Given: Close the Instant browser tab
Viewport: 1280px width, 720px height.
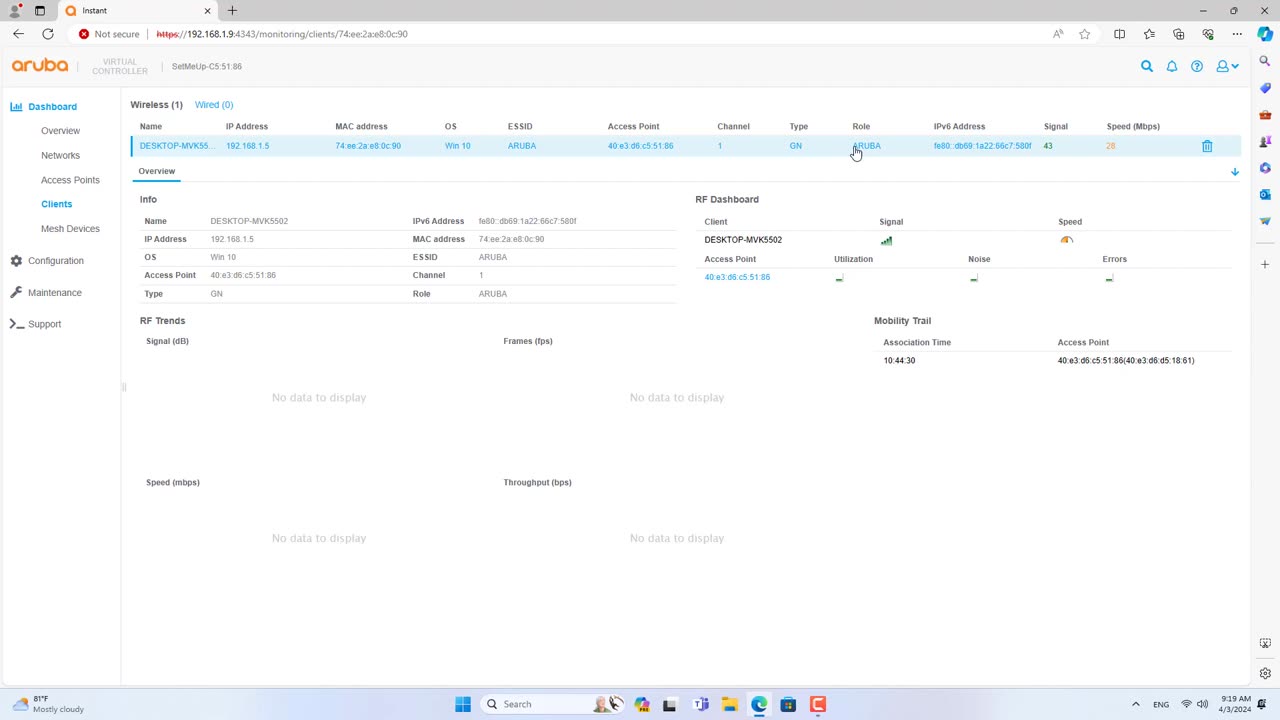Looking at the screenshot, I should point(208,11).
